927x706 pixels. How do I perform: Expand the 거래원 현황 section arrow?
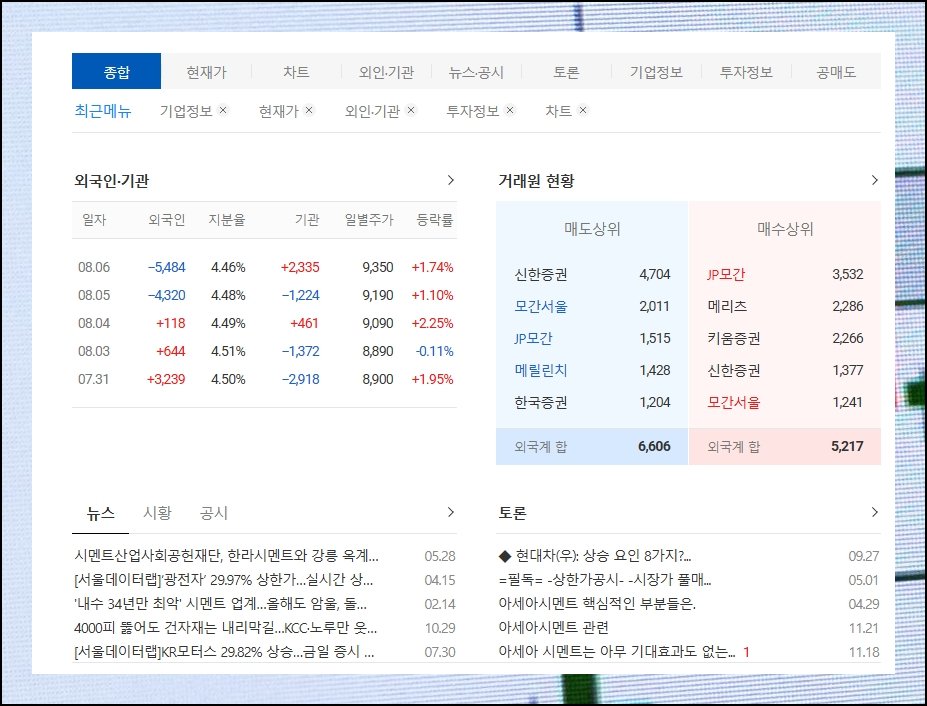click(x=874, y=180)
